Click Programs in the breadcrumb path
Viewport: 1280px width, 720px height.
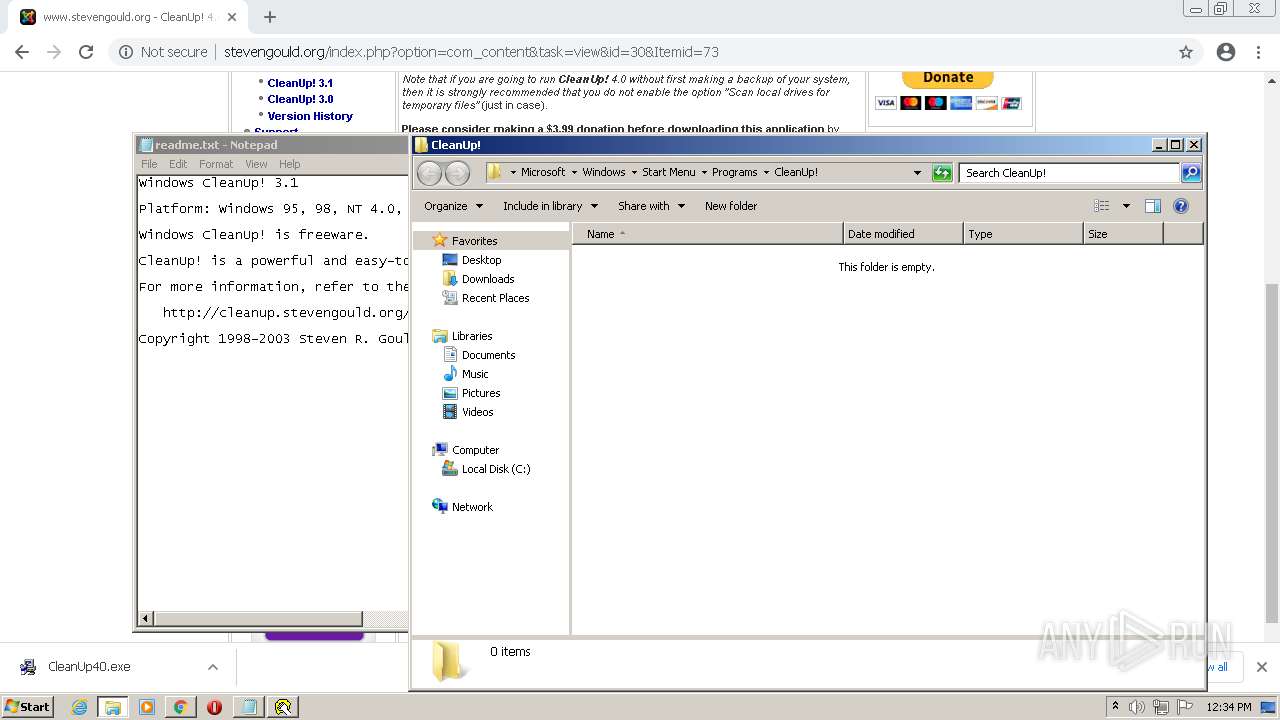[x=734, y=172]
